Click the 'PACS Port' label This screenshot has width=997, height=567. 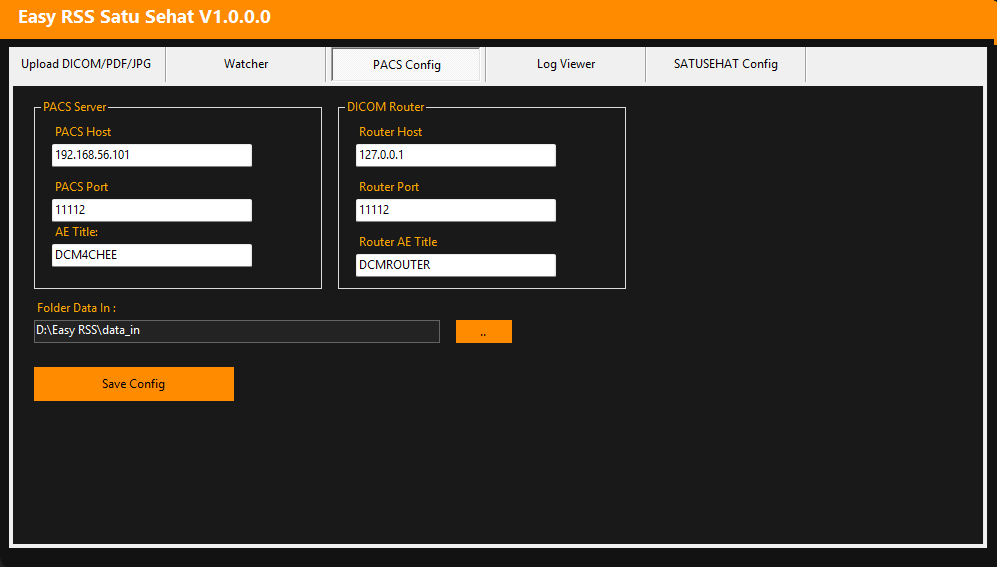81,187
